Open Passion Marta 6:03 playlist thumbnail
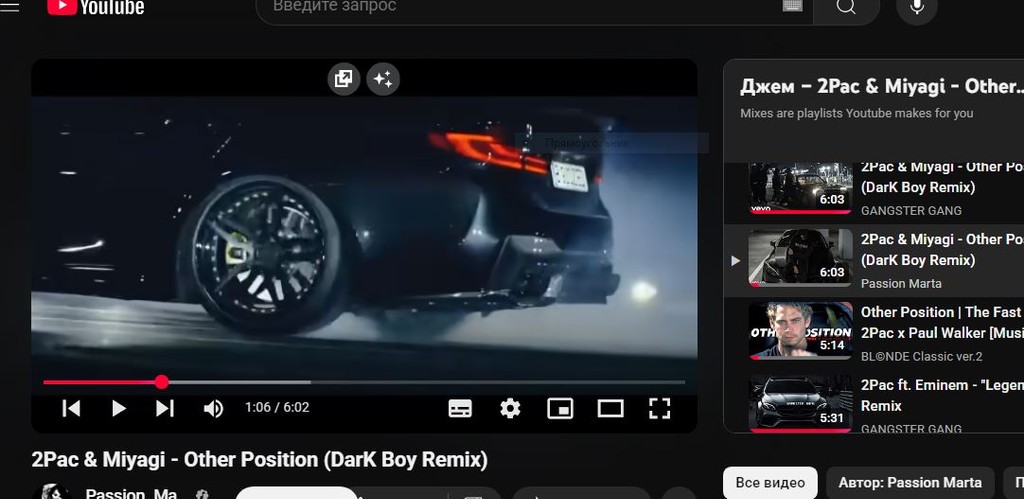 click(800, 258)
